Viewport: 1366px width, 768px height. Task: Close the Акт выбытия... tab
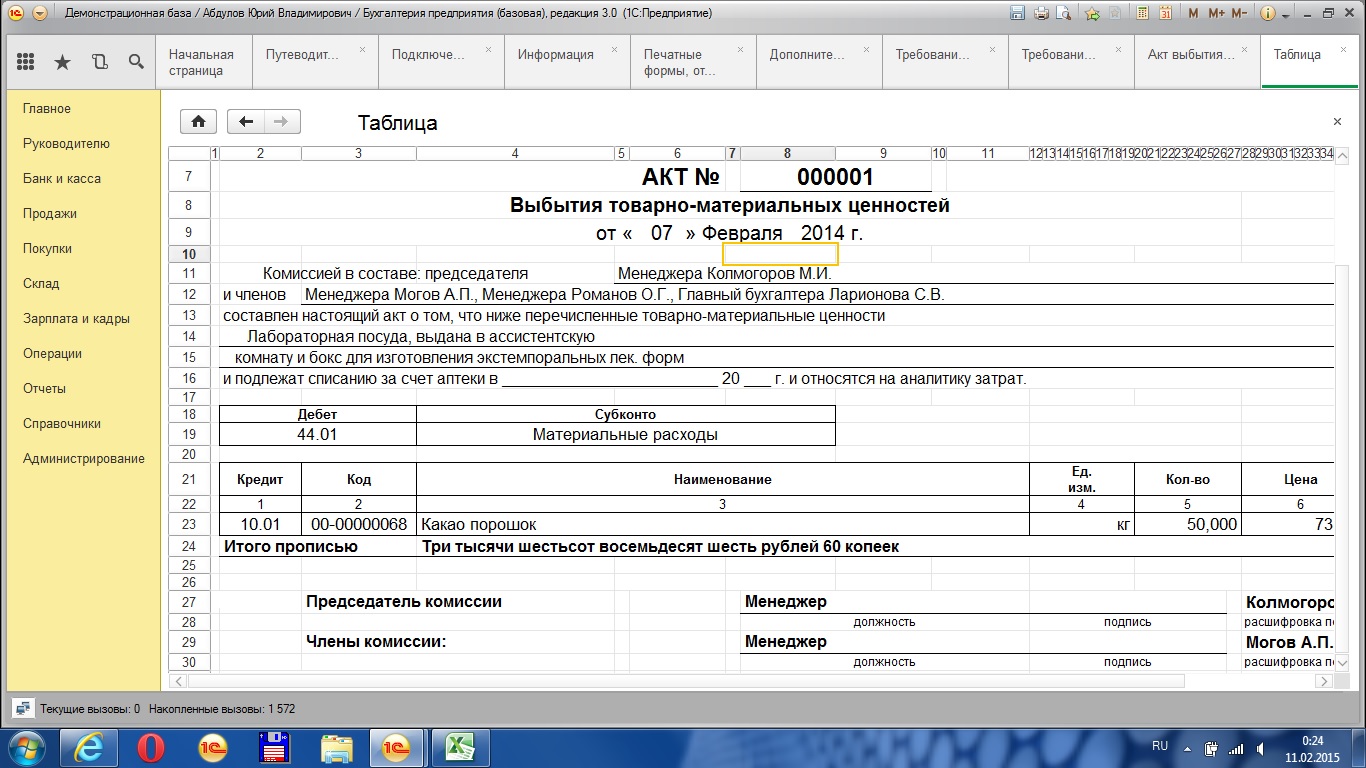coord(1244,49)
